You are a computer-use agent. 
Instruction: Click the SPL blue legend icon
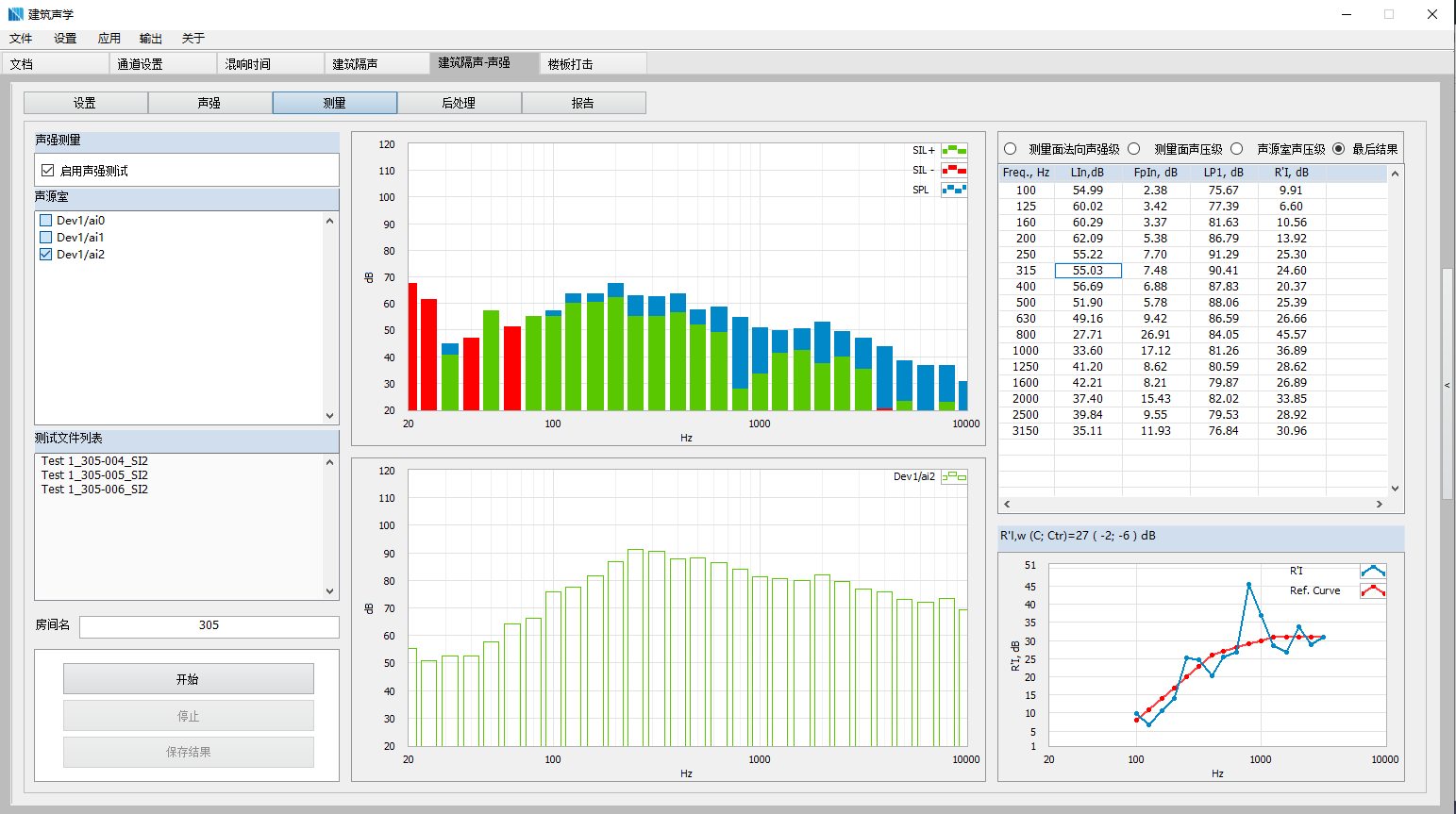pyautogui.click(x=954, y=190)
